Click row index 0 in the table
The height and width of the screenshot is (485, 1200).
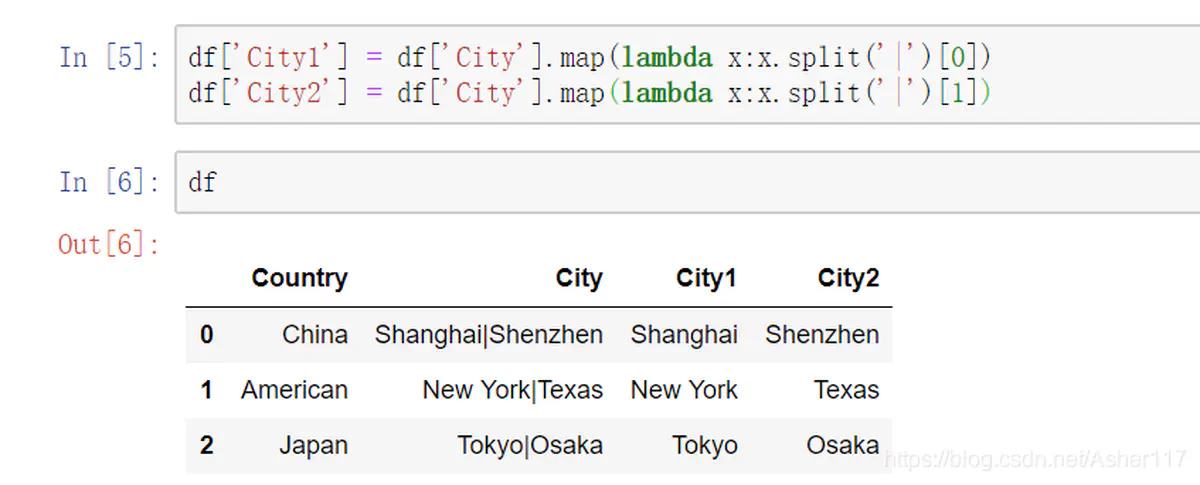point(206,334)
